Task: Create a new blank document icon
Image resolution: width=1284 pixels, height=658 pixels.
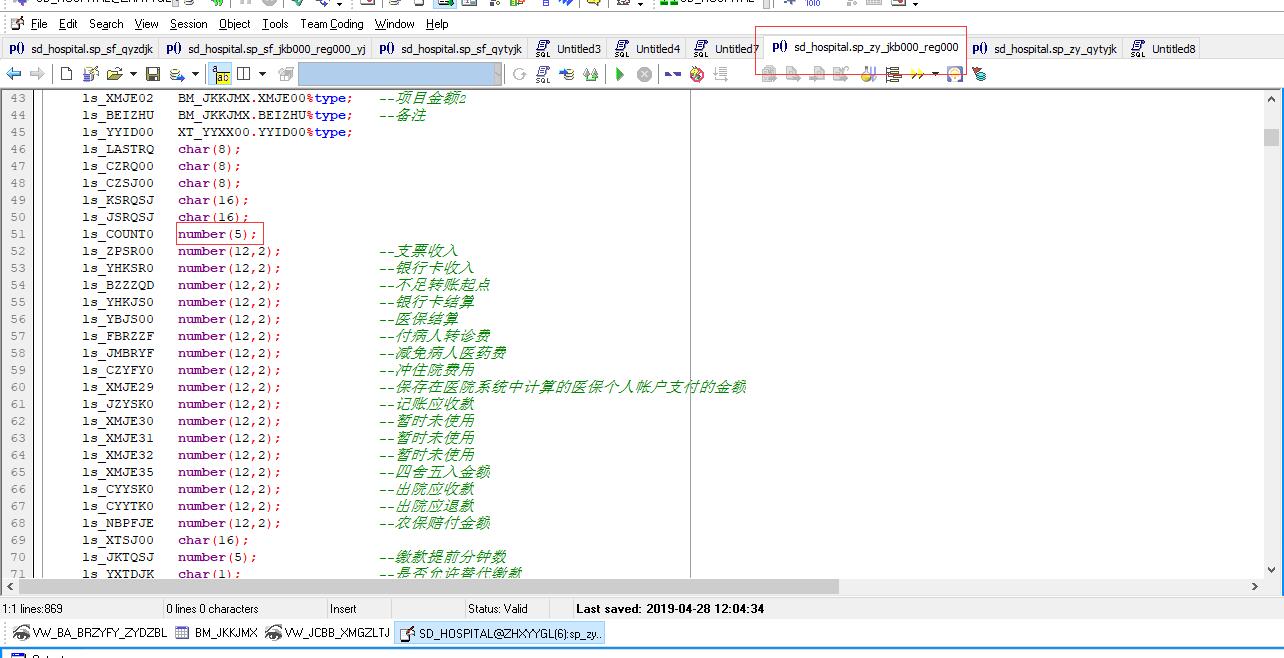Action: pos(66,74)
